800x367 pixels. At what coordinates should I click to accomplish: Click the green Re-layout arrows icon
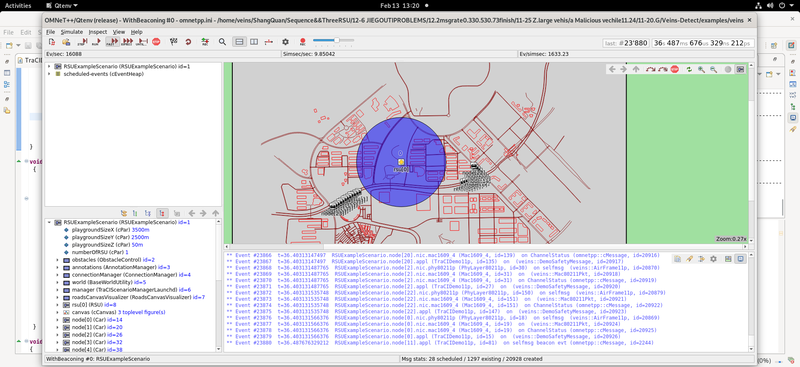click(689, 69)
